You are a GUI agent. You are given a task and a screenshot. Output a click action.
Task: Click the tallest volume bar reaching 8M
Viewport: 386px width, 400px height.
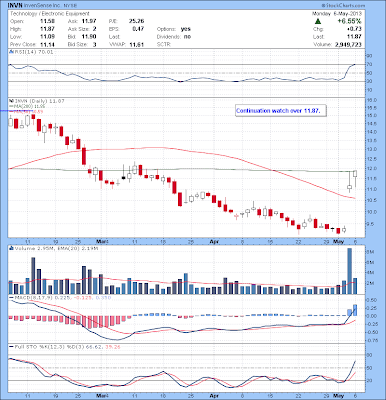pos(349,271)
